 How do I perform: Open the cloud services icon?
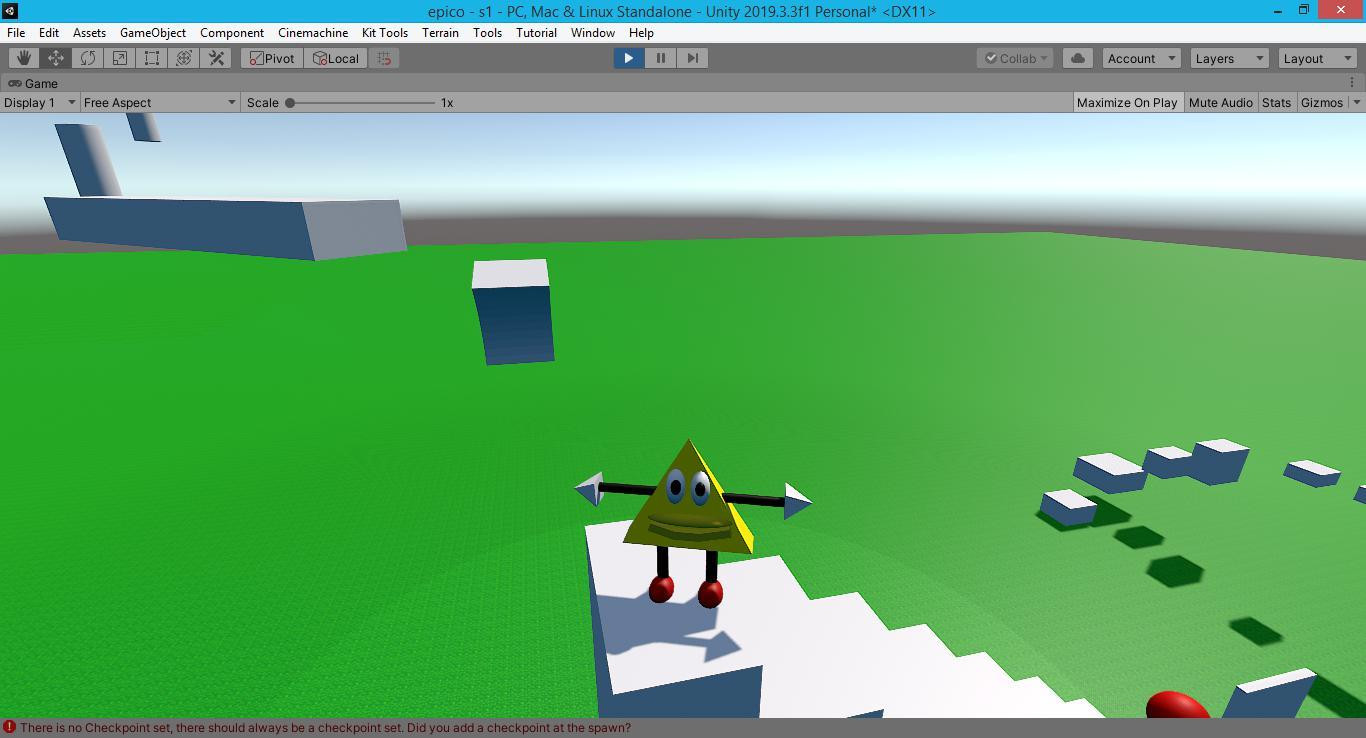click(x=1078, y=58)
